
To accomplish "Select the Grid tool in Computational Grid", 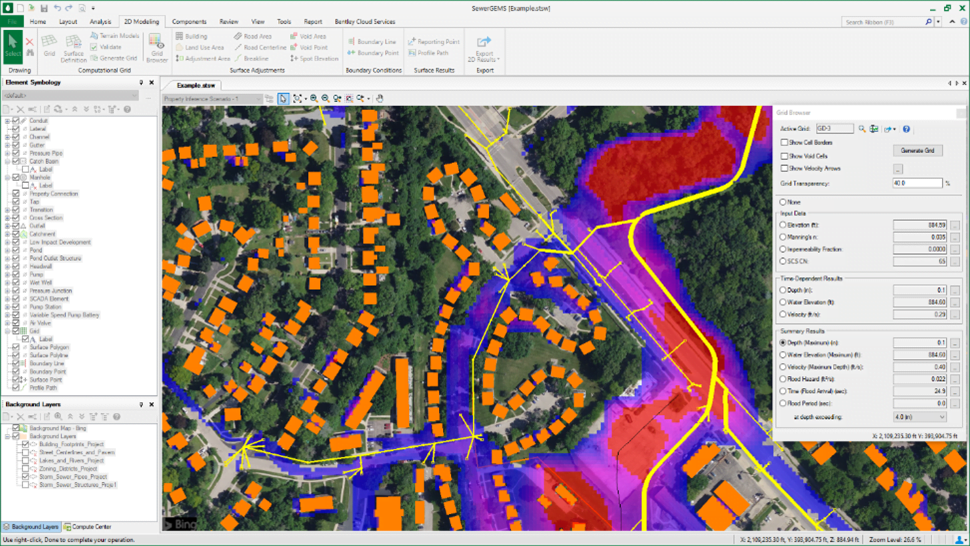I will coord(49,46).
